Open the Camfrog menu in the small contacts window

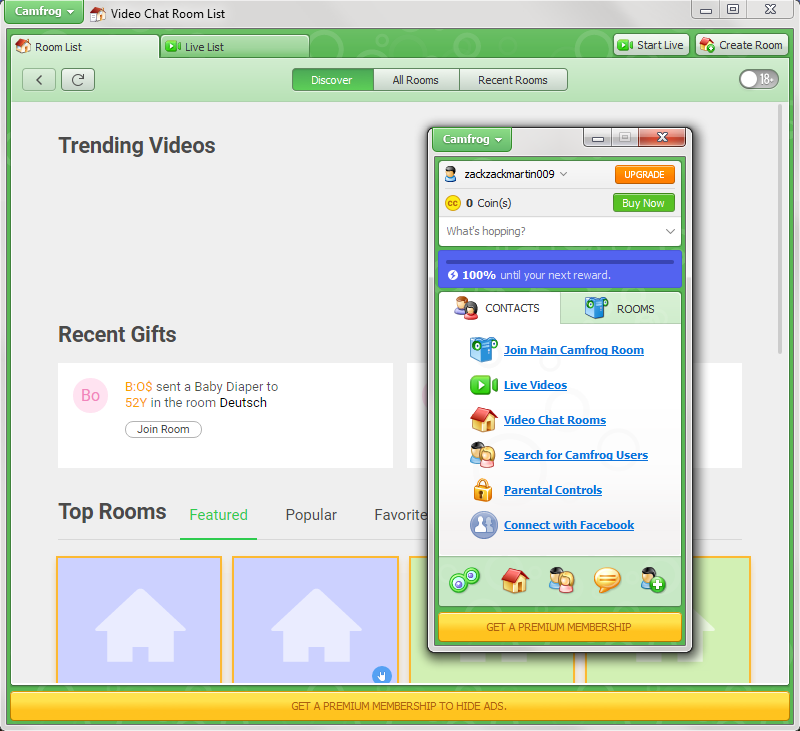point(471,139)
